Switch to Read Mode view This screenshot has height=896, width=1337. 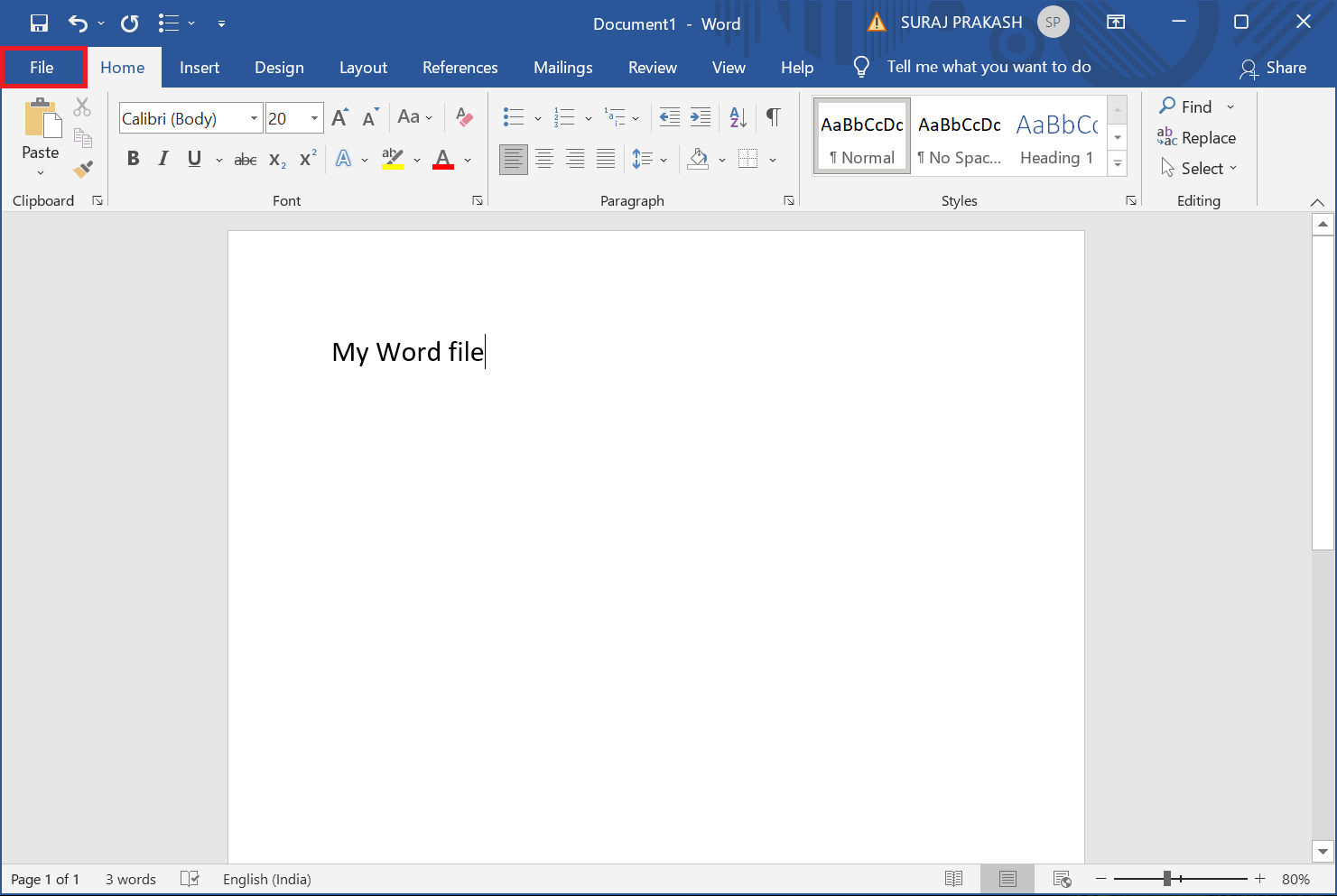953,879
